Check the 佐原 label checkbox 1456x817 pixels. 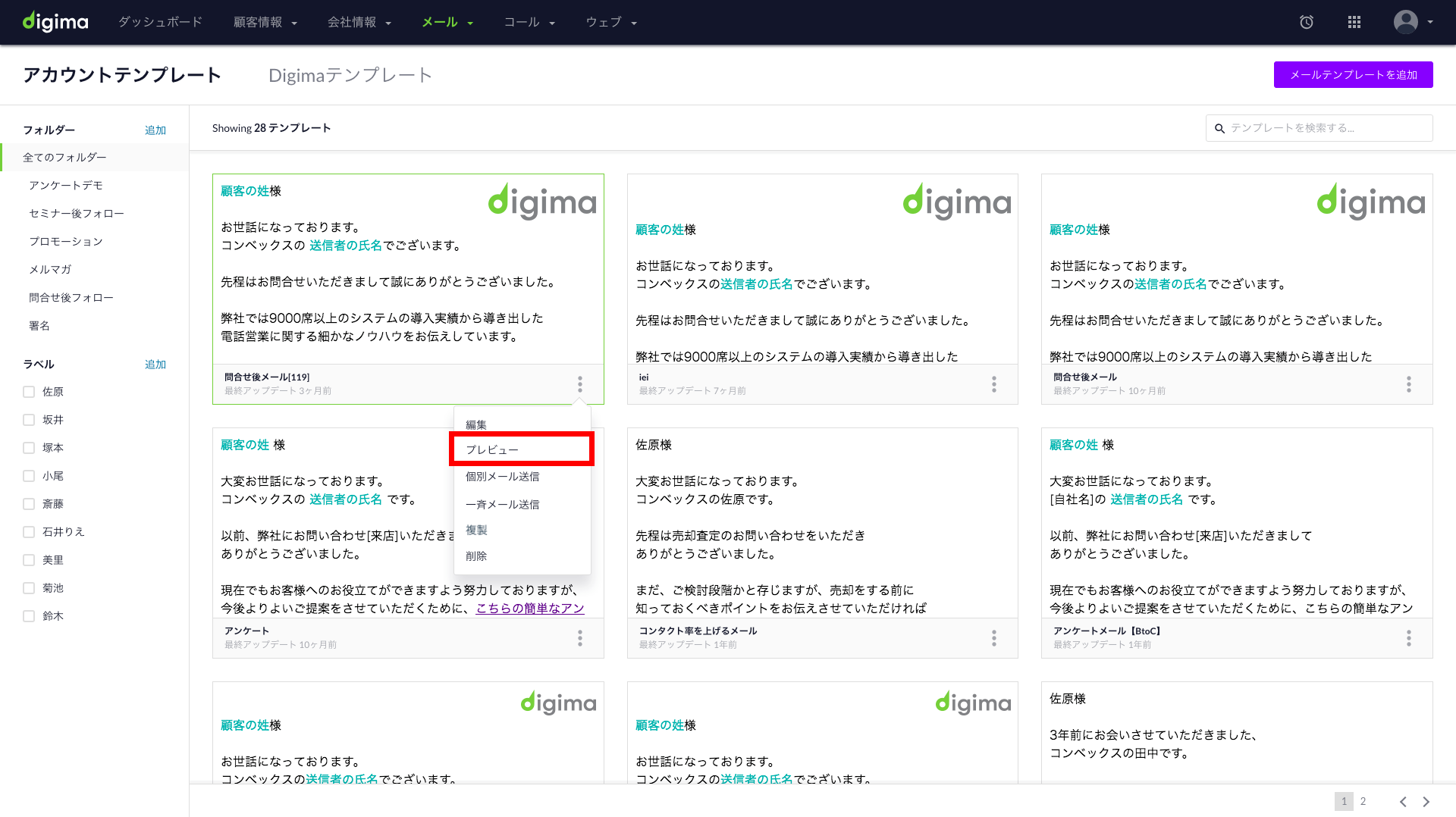coord(29,392)
